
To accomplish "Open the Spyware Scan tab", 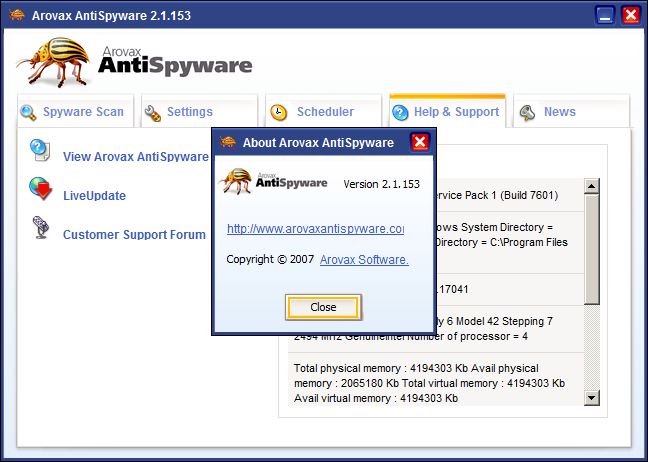I will tap(76, 112).
